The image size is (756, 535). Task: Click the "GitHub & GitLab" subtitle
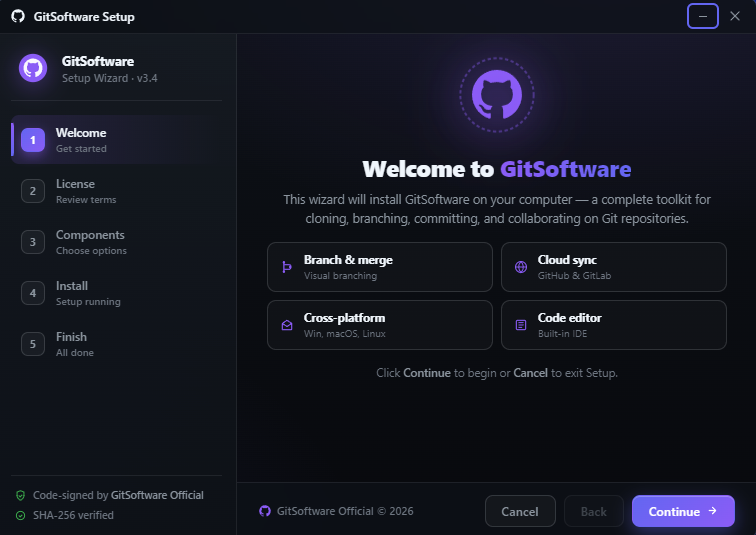point(574,276)
